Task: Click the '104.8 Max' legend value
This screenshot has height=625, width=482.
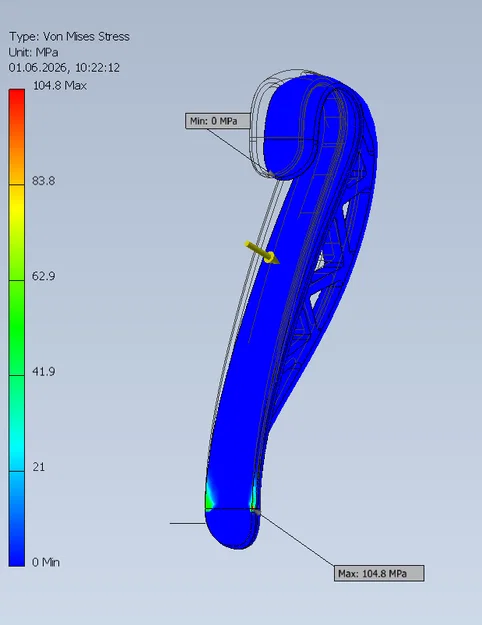Action: [60, 85]
